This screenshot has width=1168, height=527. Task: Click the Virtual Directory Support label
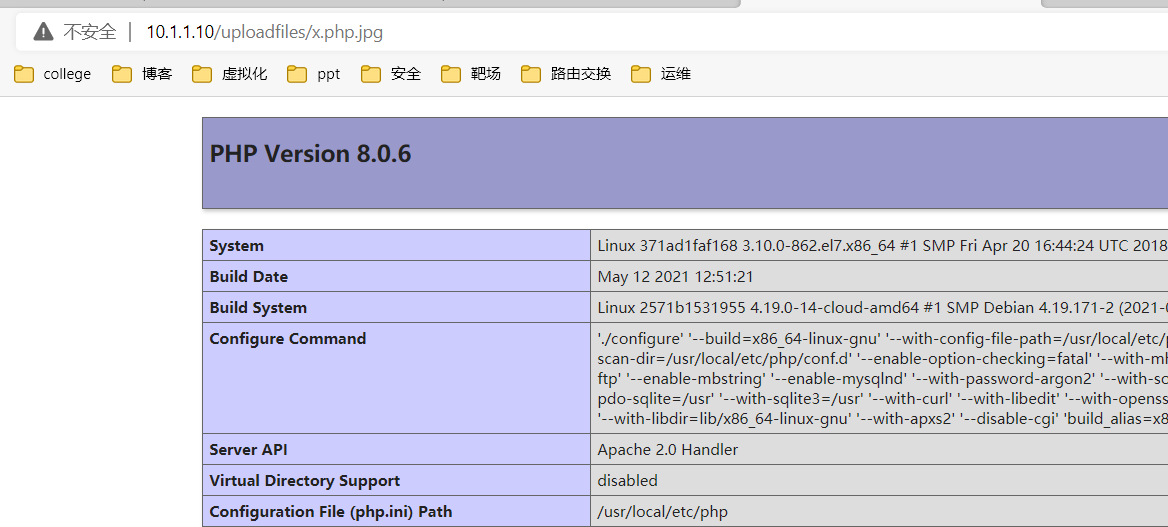(305, 481)
